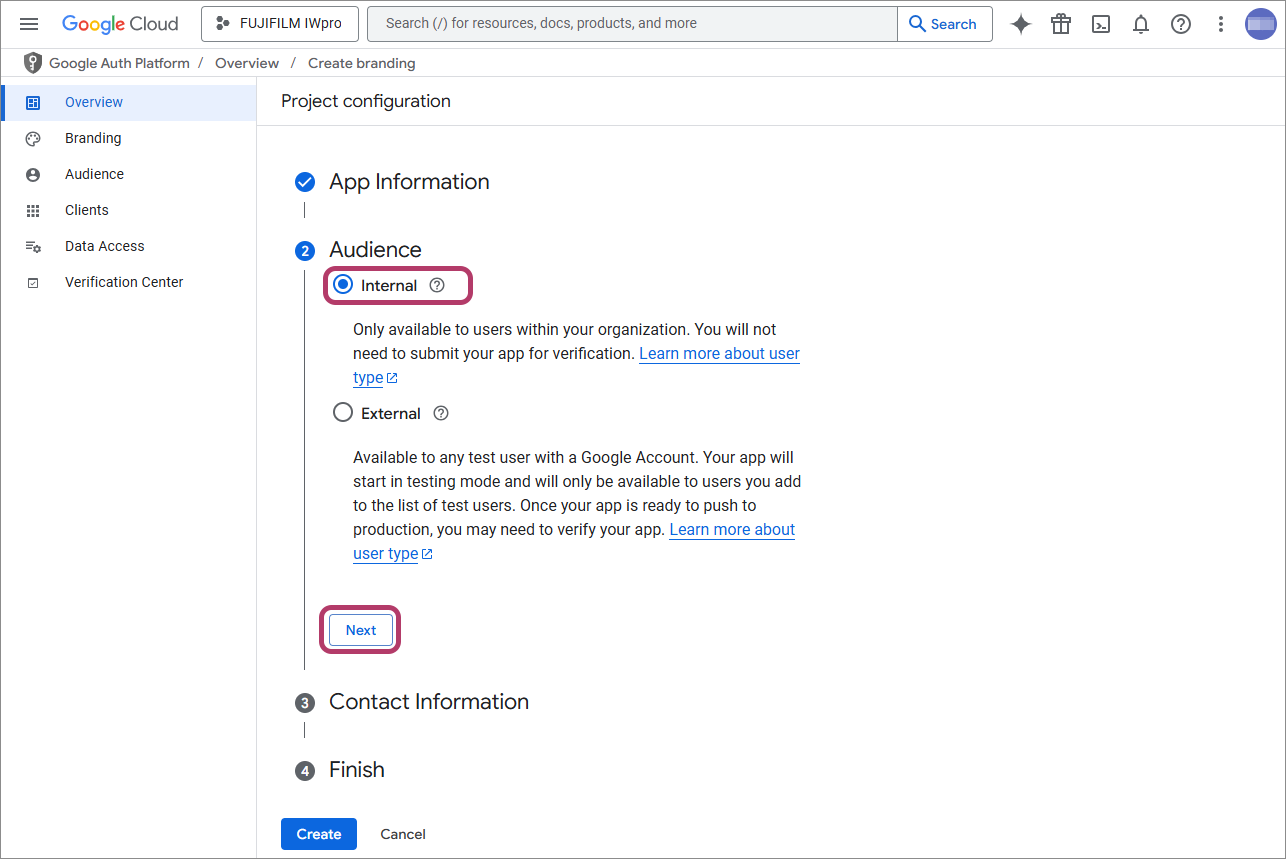
Task: Open Data Access in the sidebar
Action: point(104,246)
